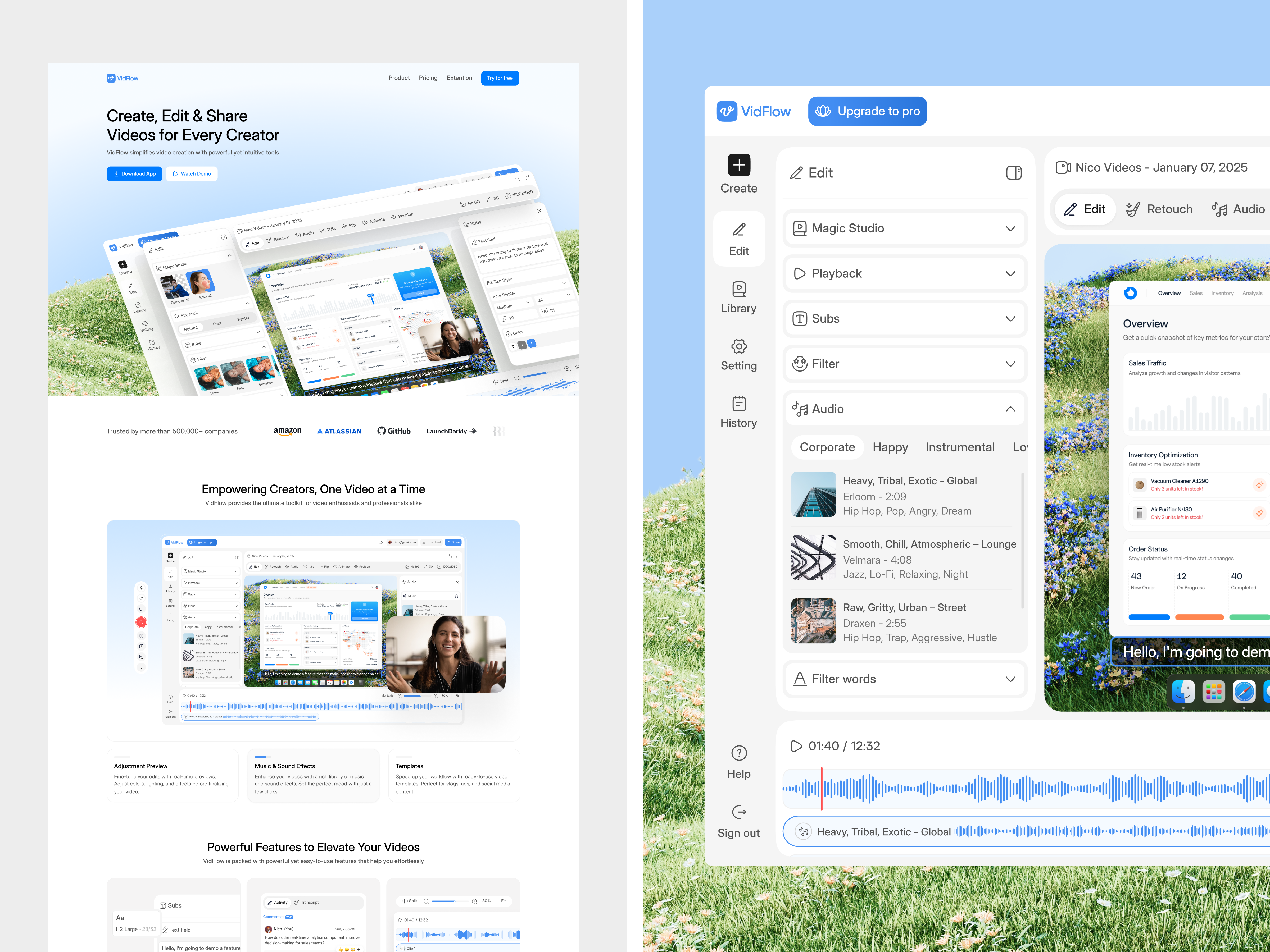The height and width of the screenshot is (952, 1270).
Task: Click the Launchpad dock icon in enlarged preview
Action: click(x=1213, y=692)
